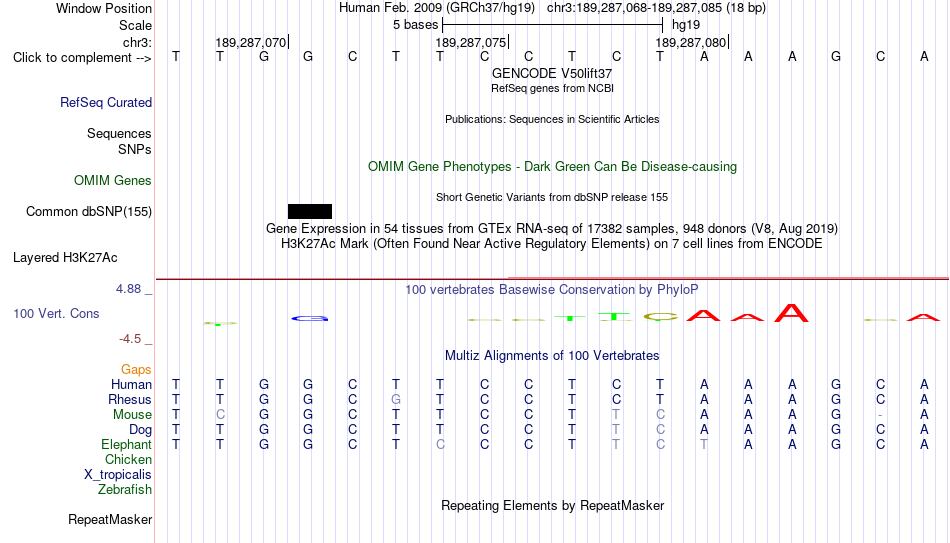Click the gray T mismatch in Mouse row
Screen dimensions: 950x543
coord(616,415)
